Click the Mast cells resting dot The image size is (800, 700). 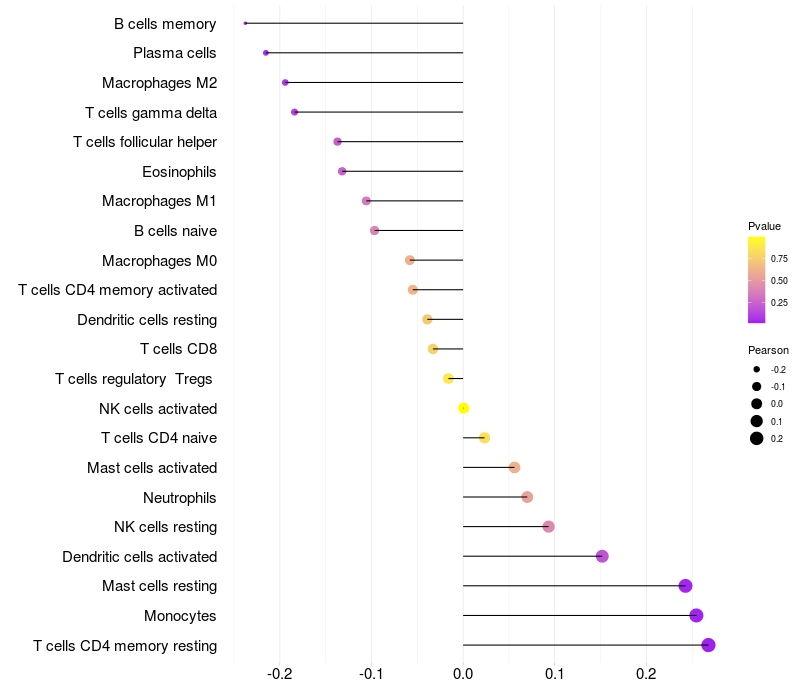(x=686, y=586)
